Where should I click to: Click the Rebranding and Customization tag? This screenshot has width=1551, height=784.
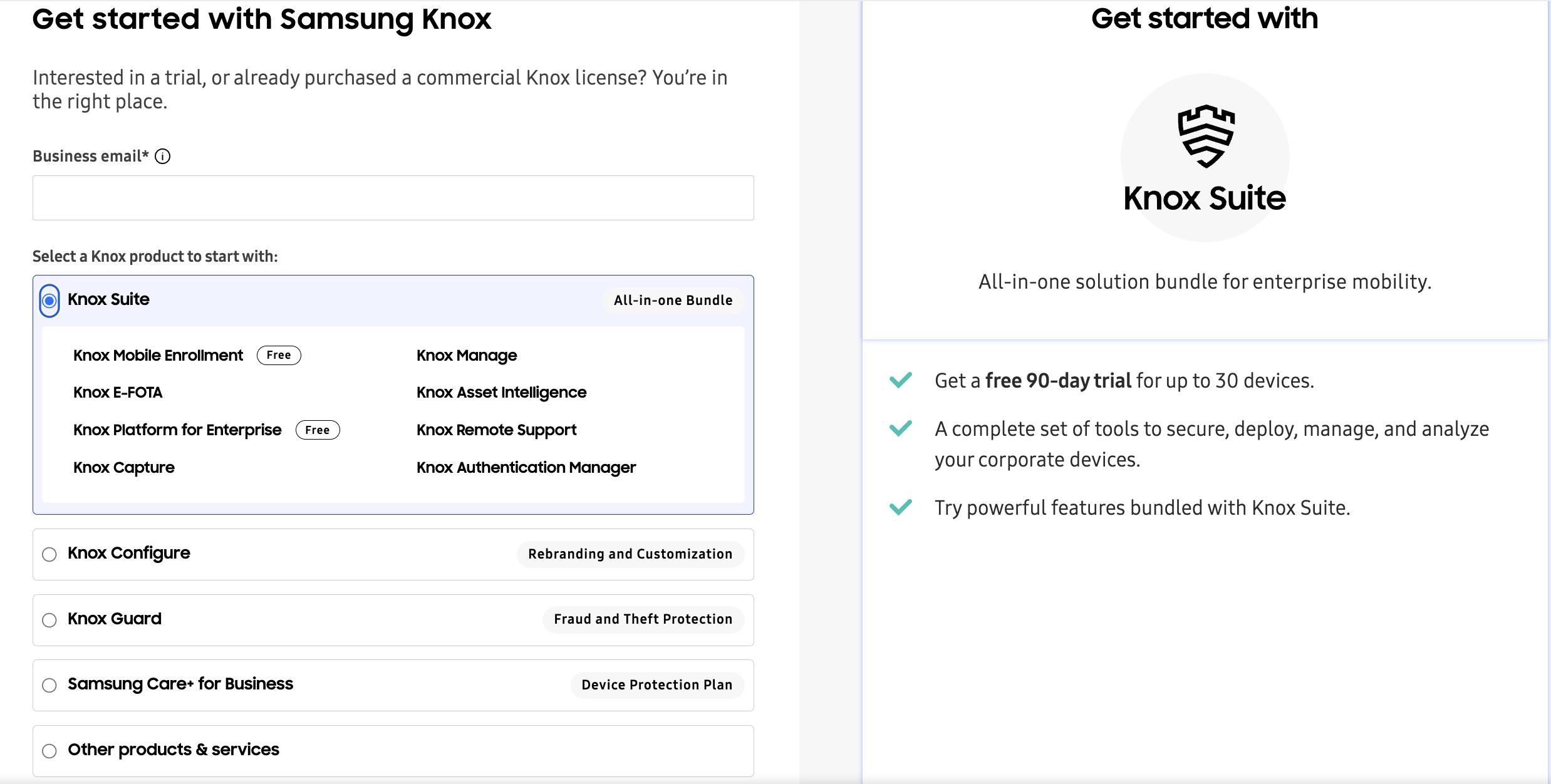[630, 554]
